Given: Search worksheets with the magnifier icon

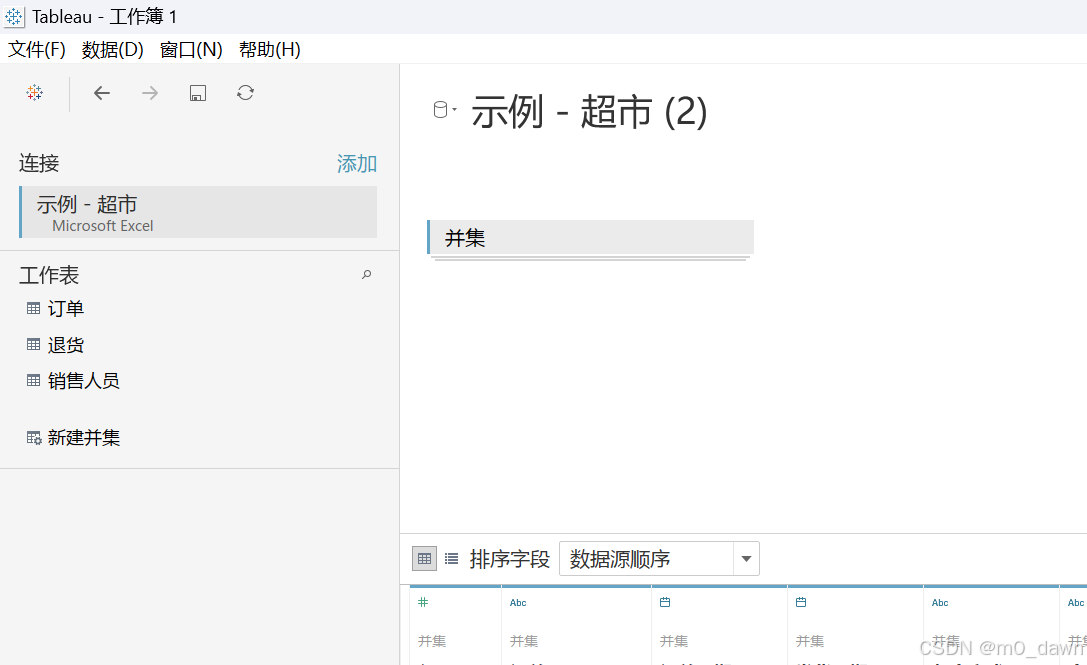Looking at the screenshot, I should [366, 275].
